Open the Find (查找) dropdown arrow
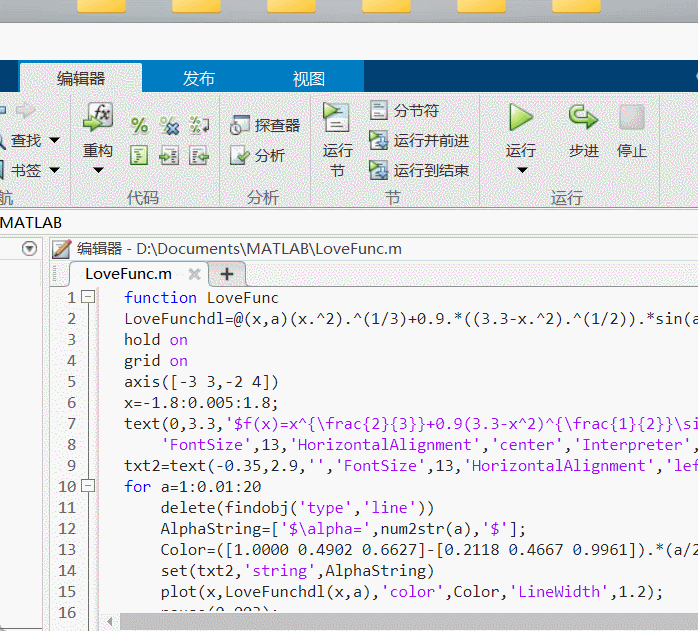Image resolution: width=698 pixels, height=631 pixels. coord(54,140)
